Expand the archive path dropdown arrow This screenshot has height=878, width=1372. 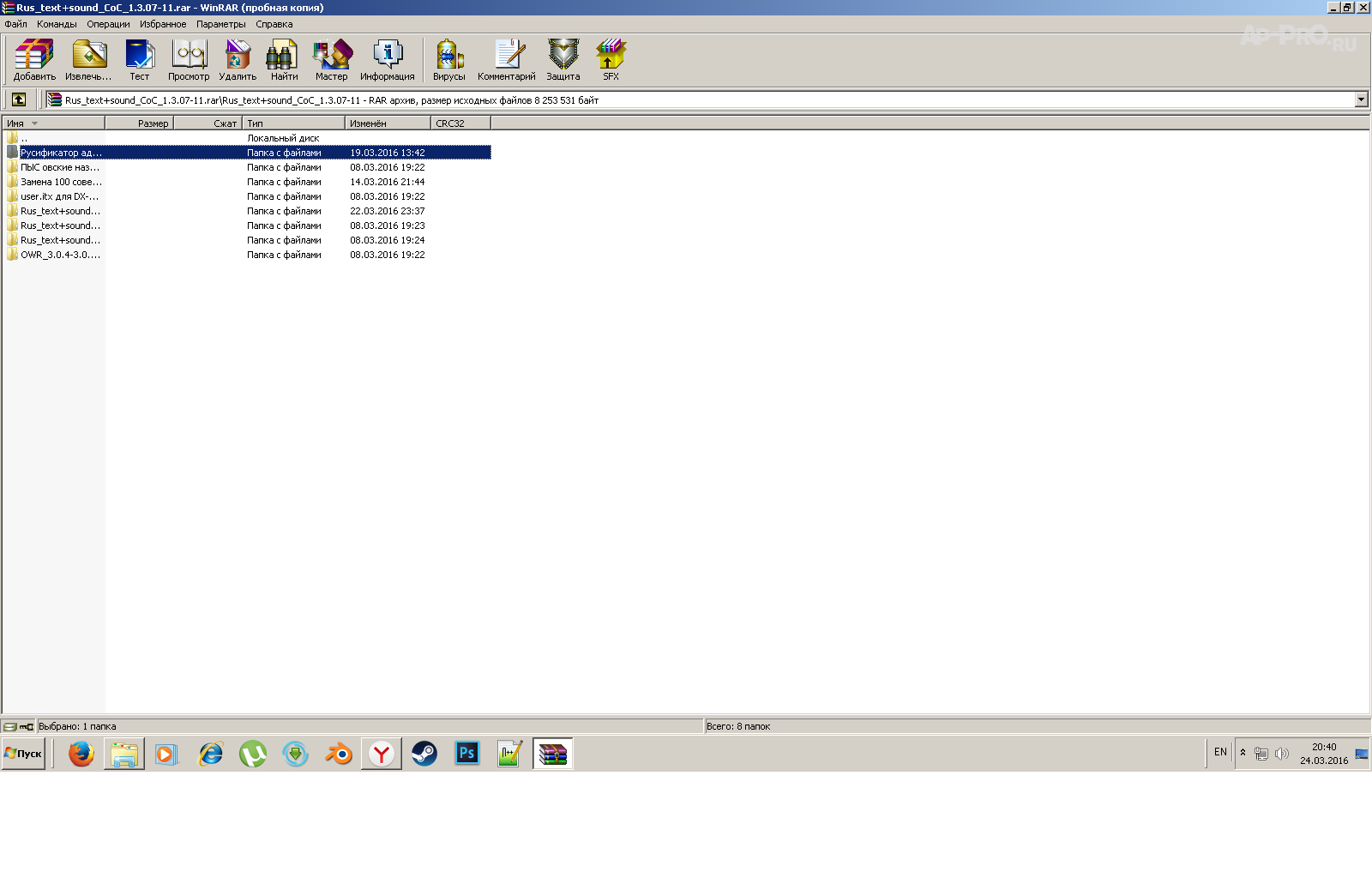[x=1361, y=99]
